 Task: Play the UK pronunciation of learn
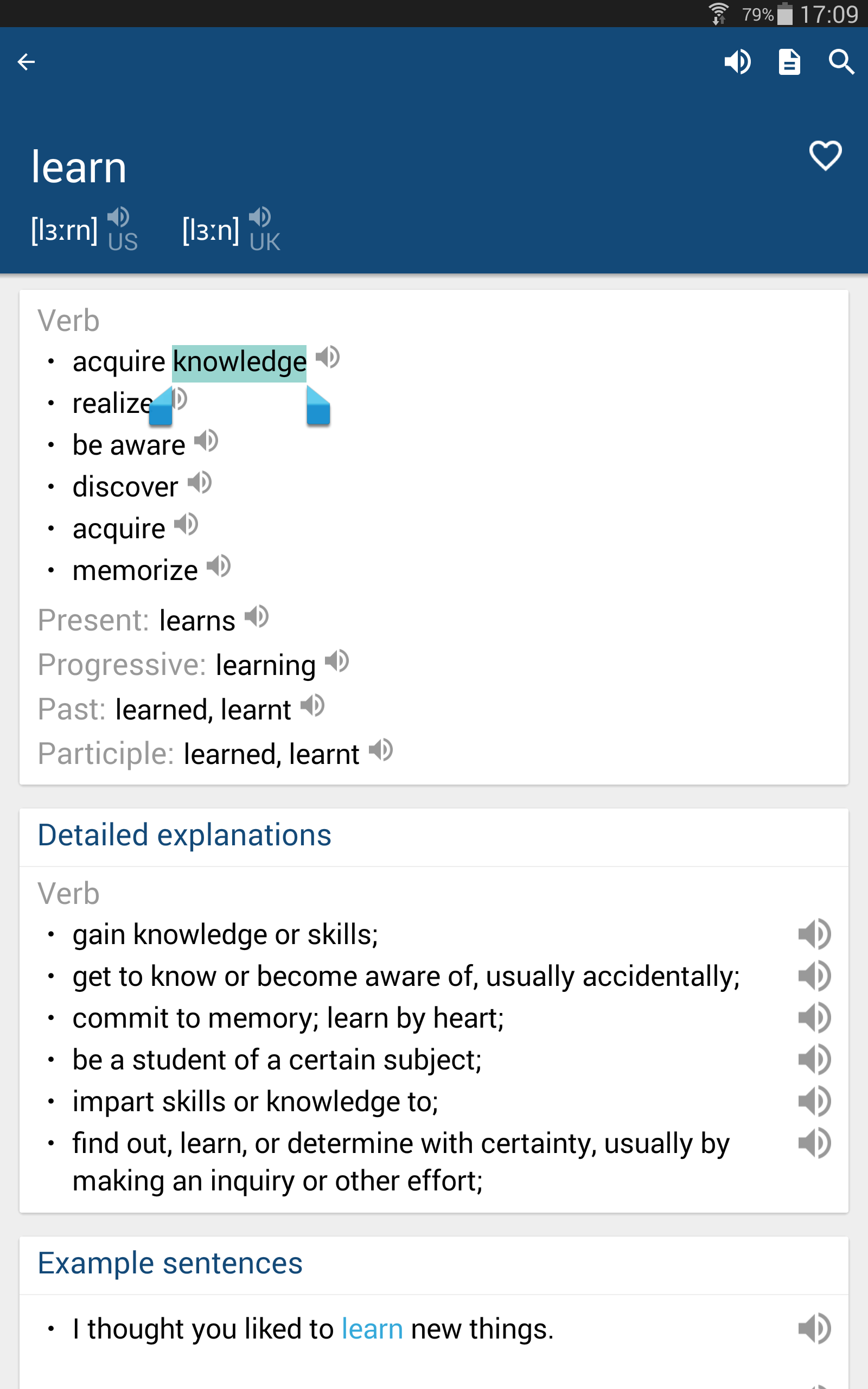[261, 219]
